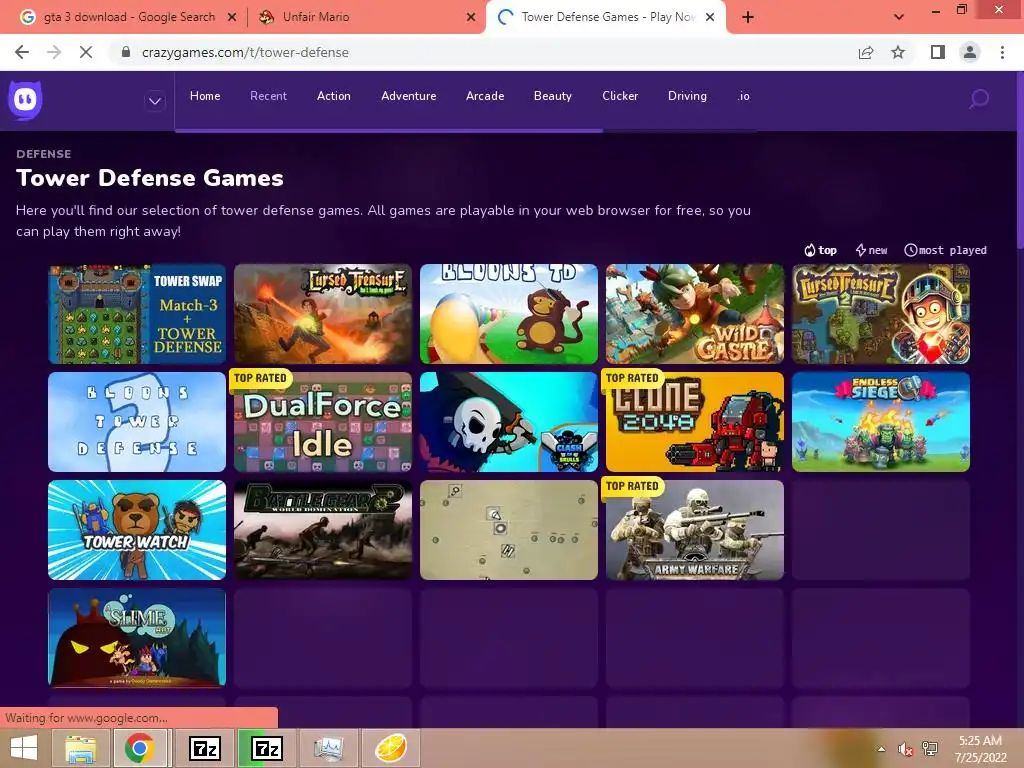
Task: Open the search magnifier on CrazyGames
Action: coord(978,99)
